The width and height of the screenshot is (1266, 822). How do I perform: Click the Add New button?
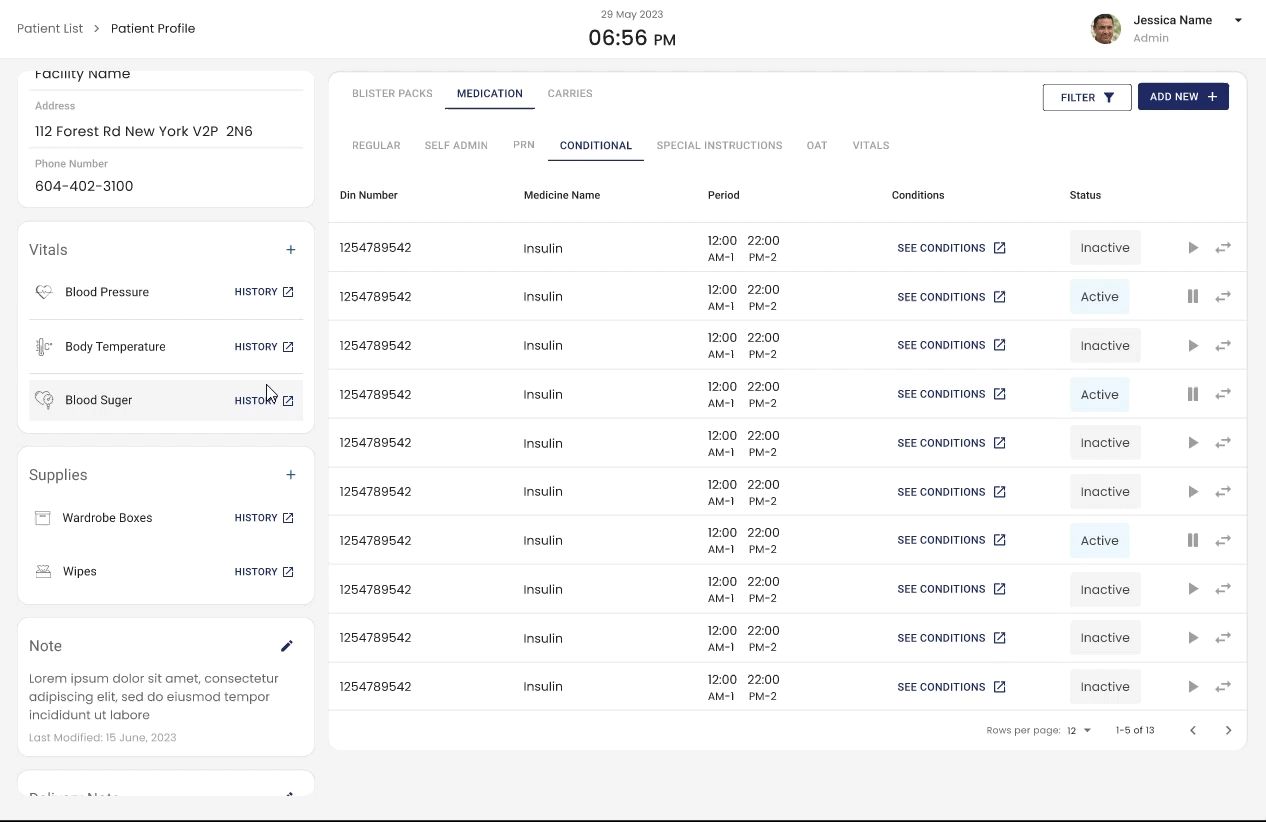pos(1183,97)
